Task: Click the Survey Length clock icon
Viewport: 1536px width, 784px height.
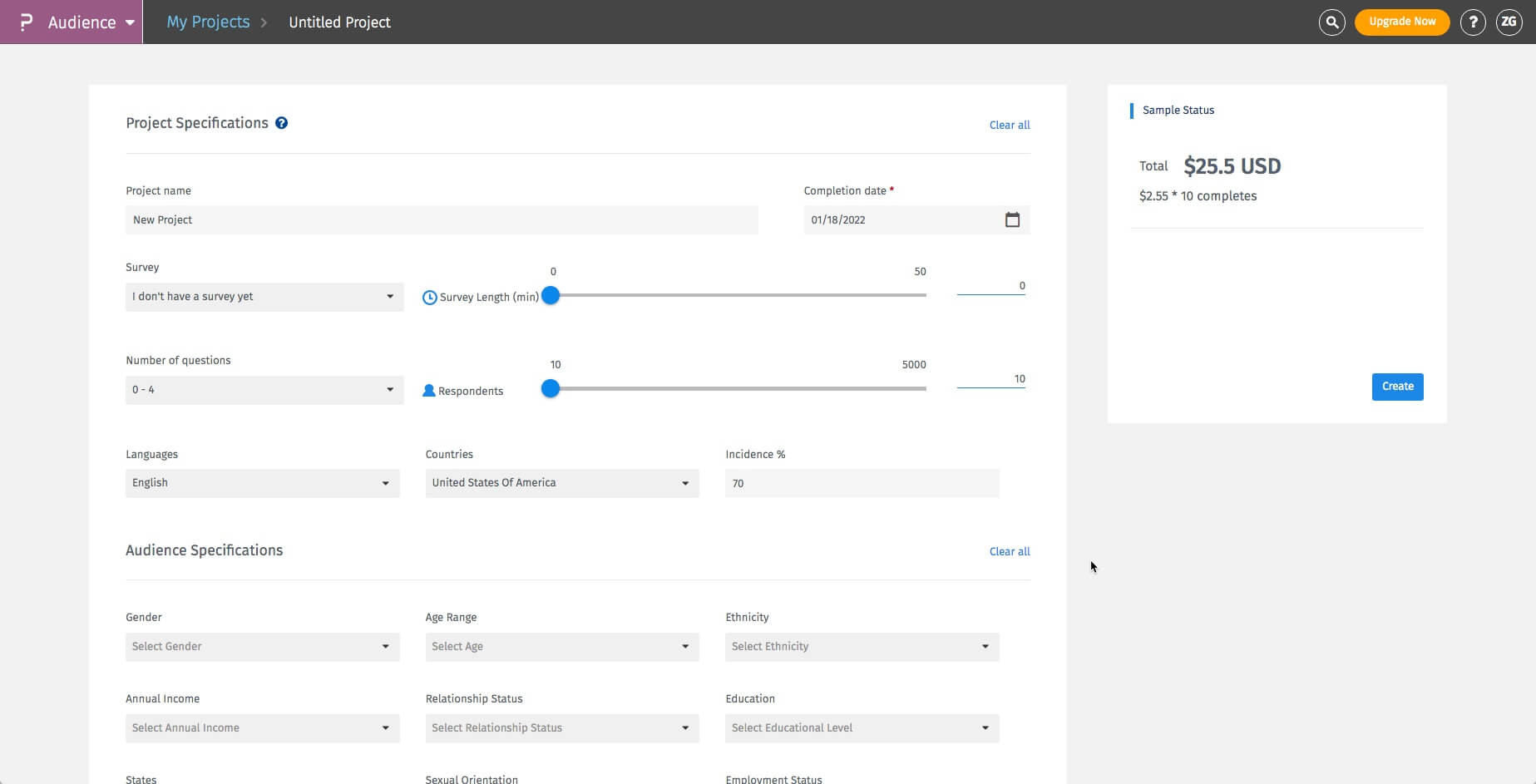Action: [429, 298]
